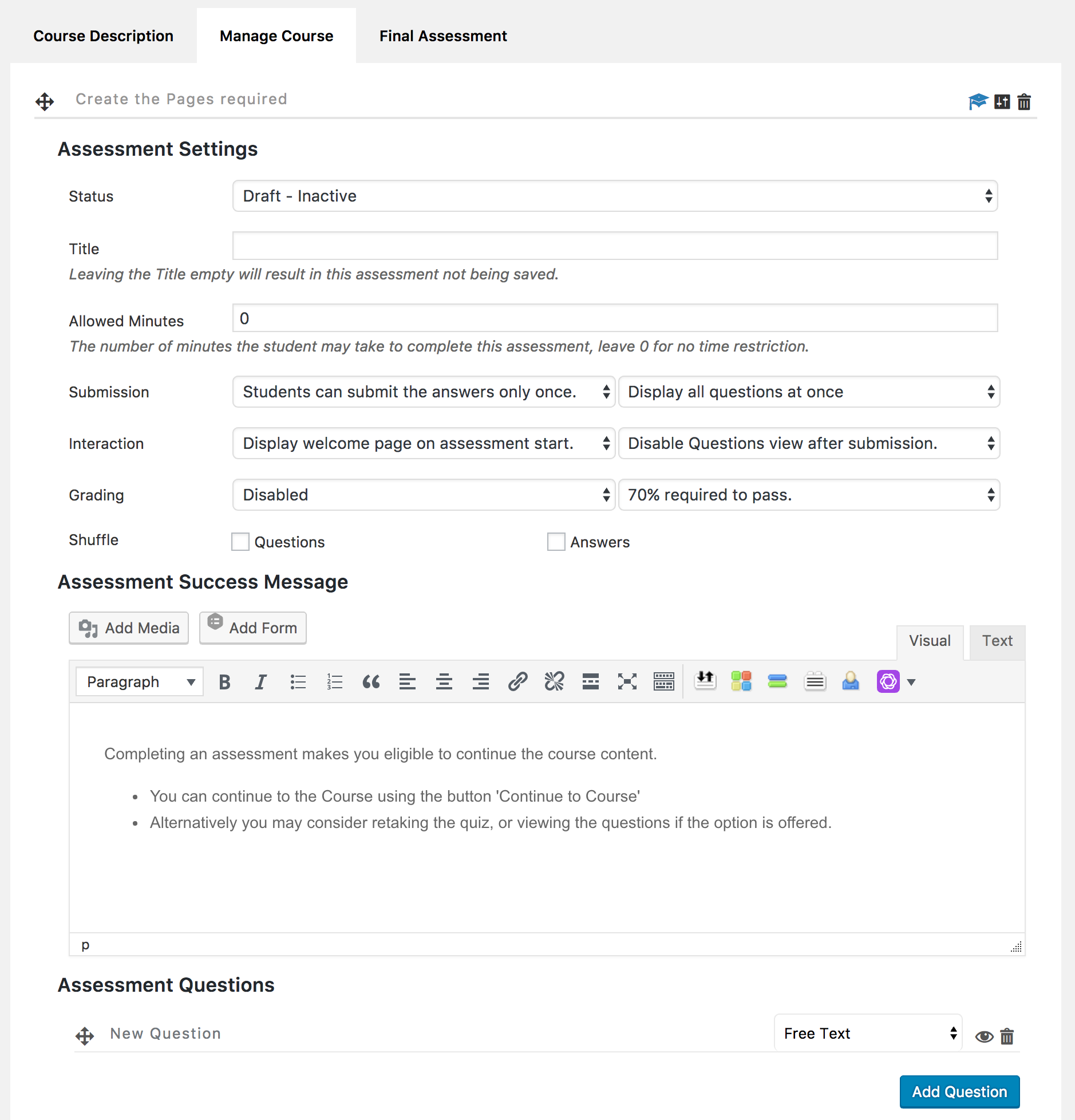
Task: Open the Status dropdown showing Draft - Inactive
Action: tap(615, 196)
